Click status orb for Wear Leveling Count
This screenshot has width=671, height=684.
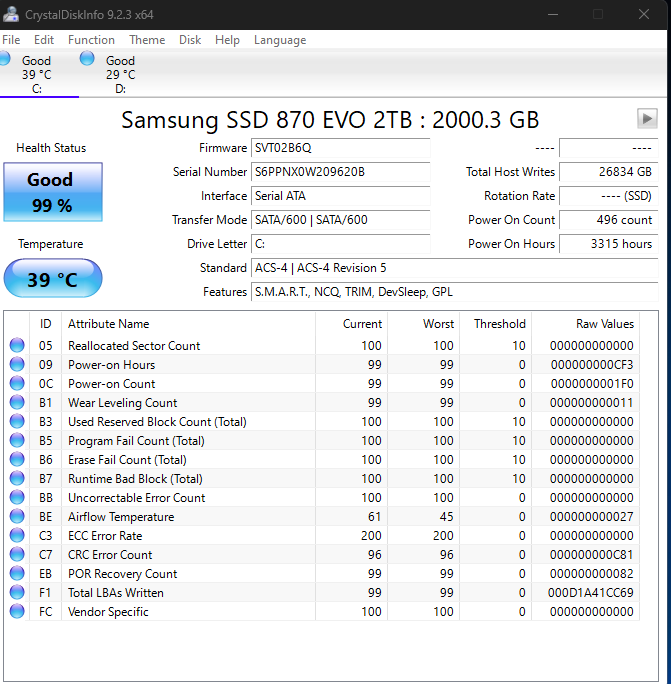17,402
